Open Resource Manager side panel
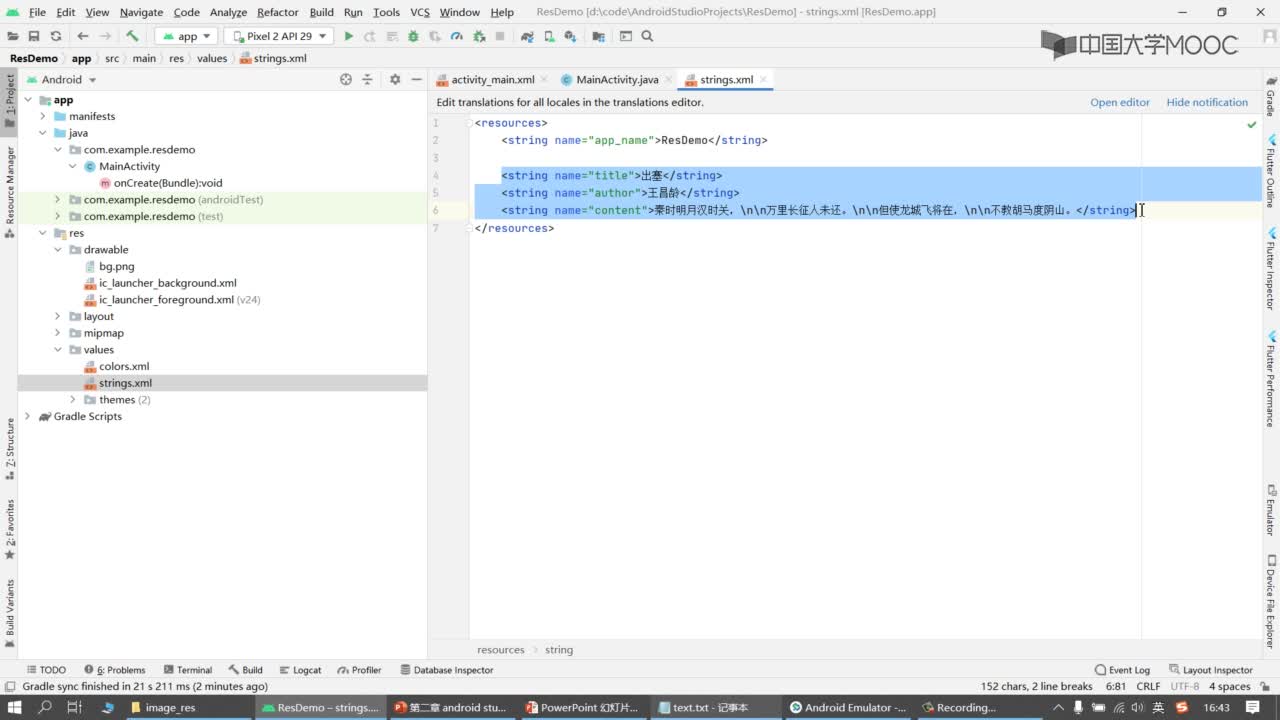Viewport: 1280px width, 720px height. [x=10, y=192]
